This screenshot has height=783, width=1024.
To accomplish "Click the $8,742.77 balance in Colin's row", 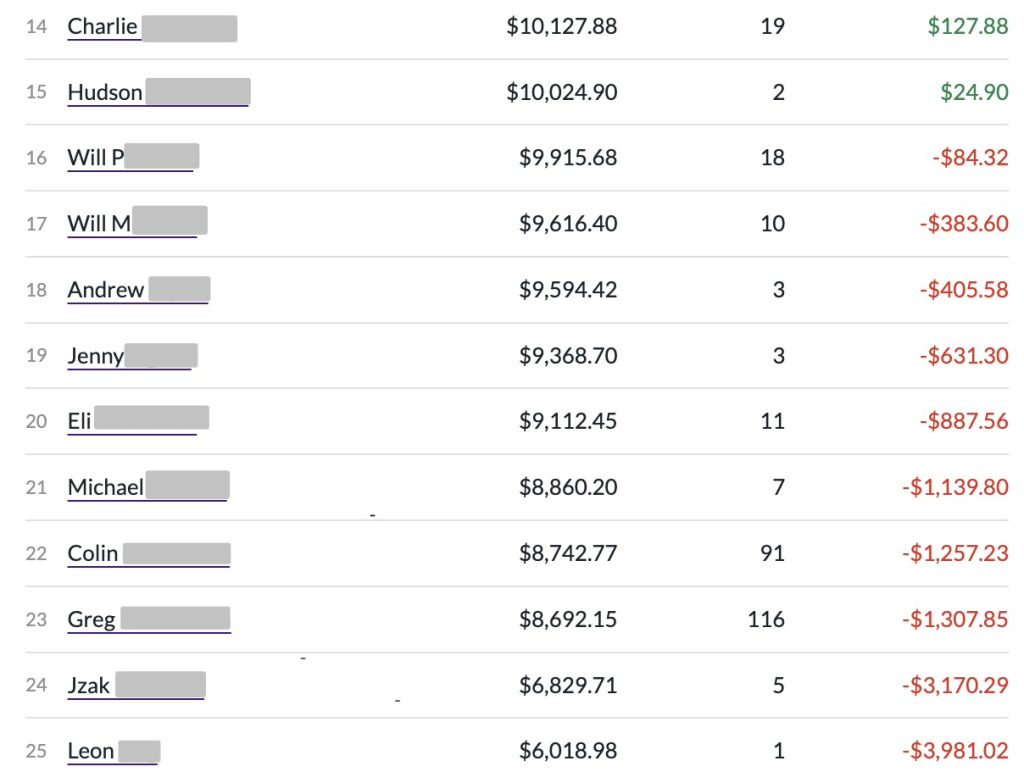I will [x=567, y=554].
